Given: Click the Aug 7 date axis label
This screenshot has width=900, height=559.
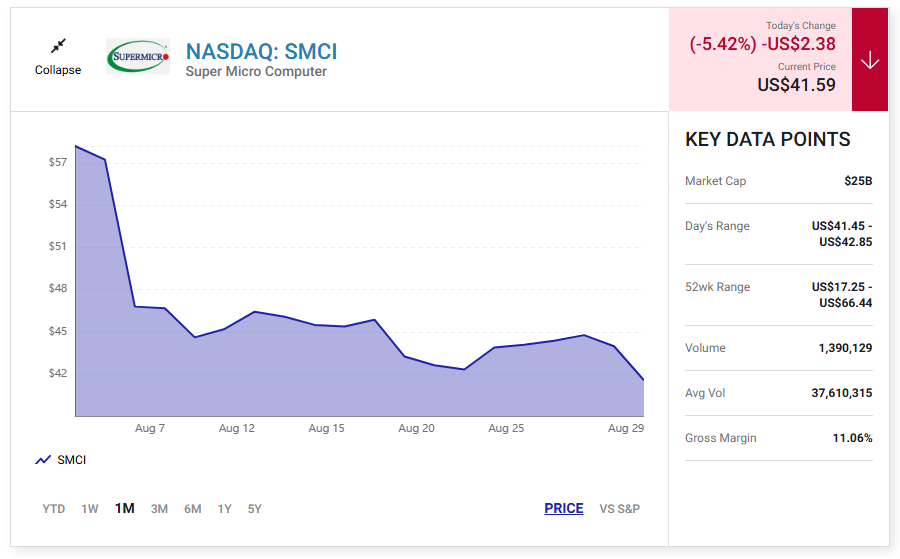Looking at the screenshot, I should coord(150,428).
